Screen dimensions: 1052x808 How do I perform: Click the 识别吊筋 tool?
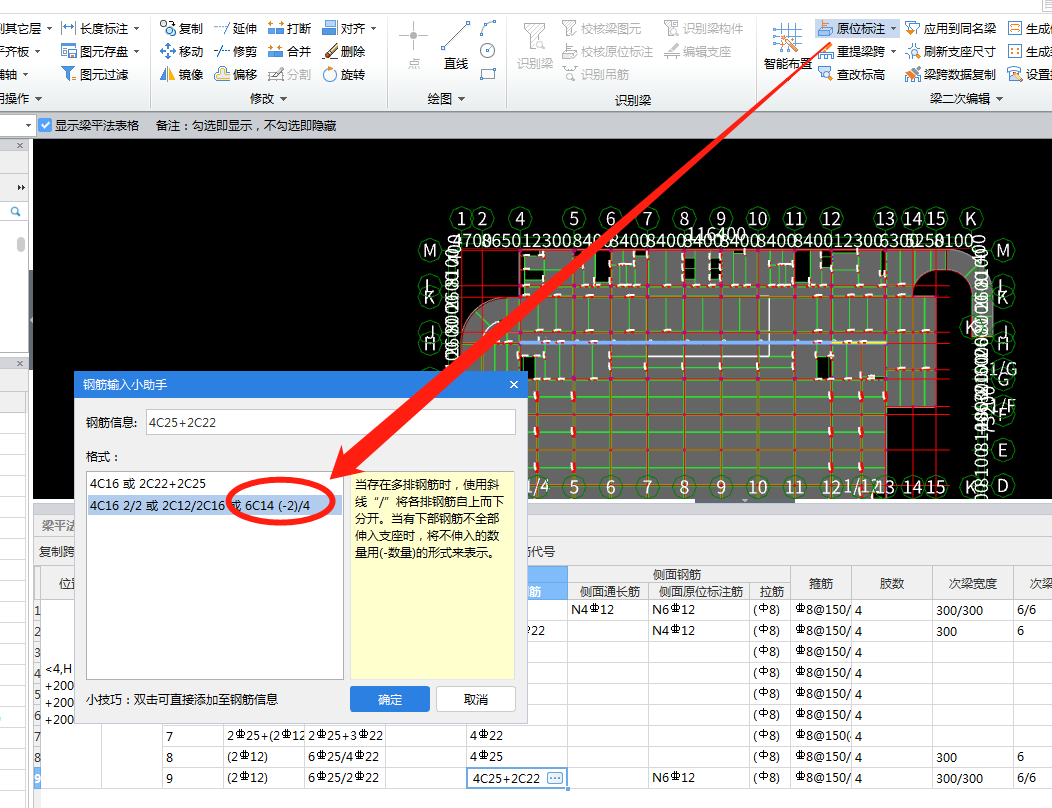click(x=596, y=74)
